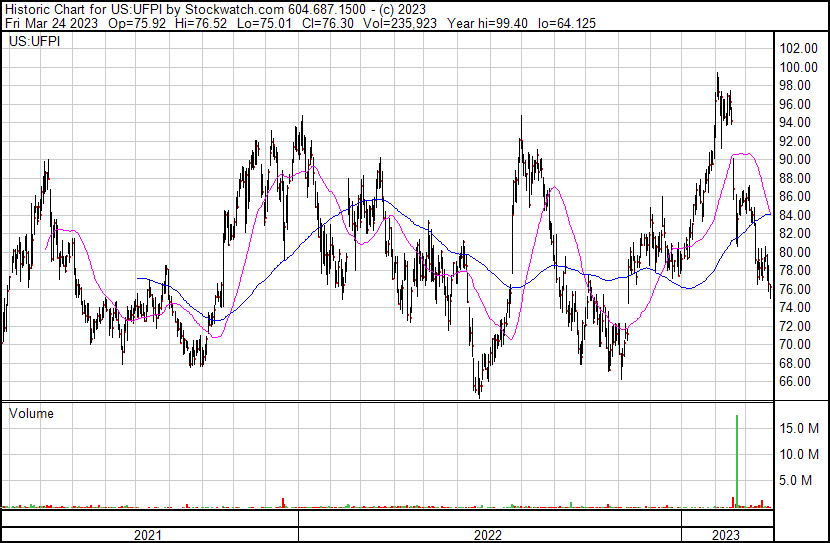Image resolution: width=830 pixels, height=543 pixels.
Task: Select the 2022 year marker on timeline
Action: pyautogui.click(x=488, y=535)
